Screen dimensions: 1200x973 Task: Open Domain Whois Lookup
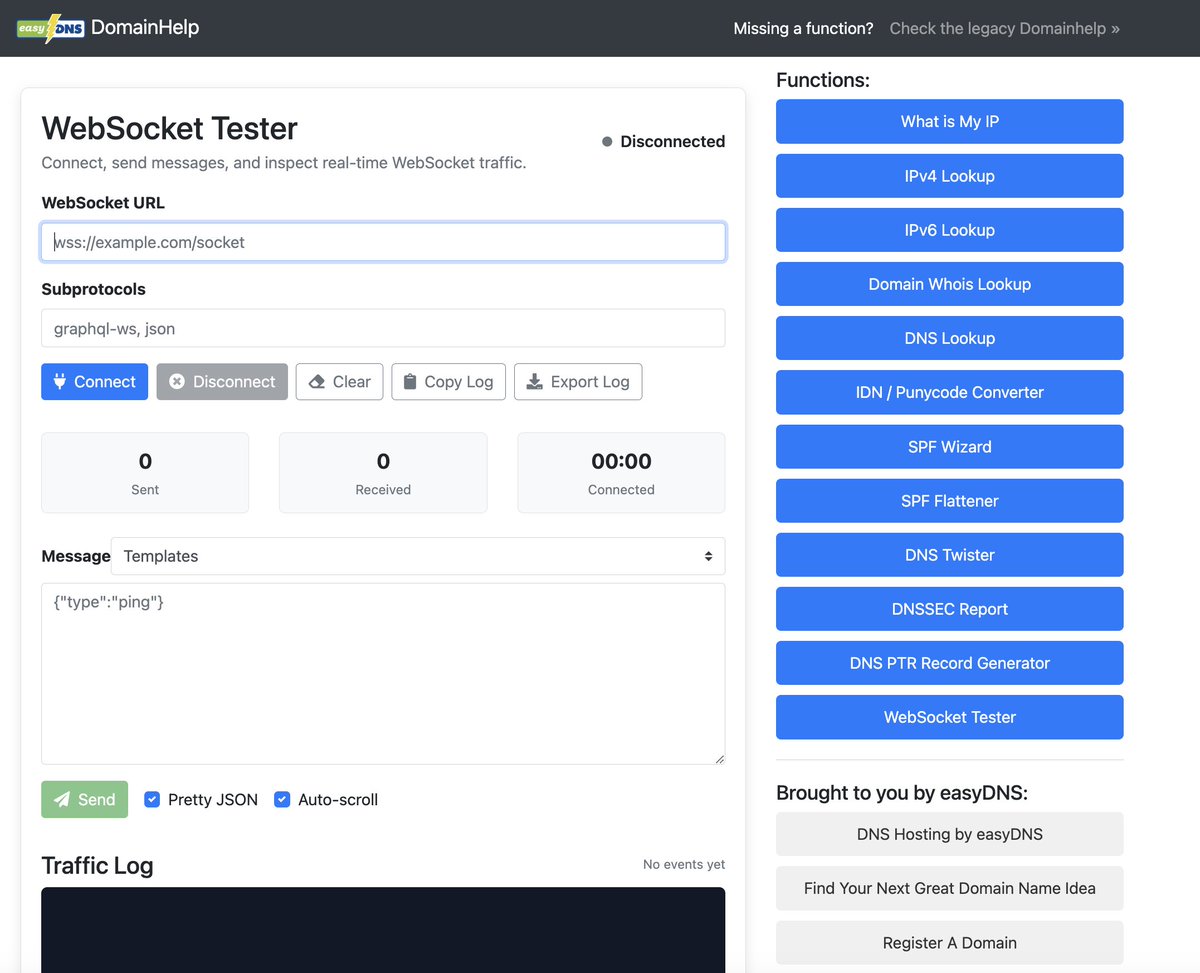[949, 284]
